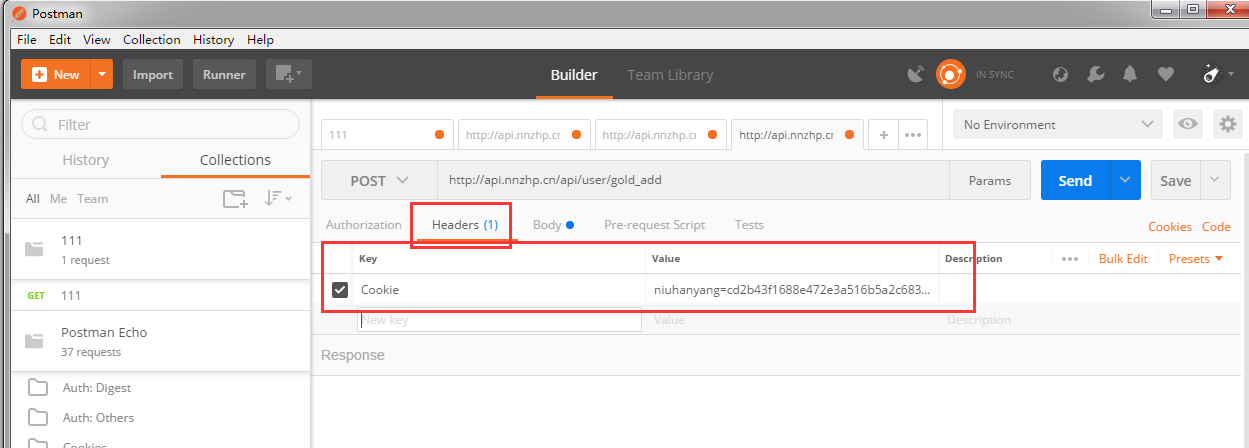Open the header columns ellipsis options
Image resolution: width=1249 pixels, height=448 pixels.
click(1070, 259)
